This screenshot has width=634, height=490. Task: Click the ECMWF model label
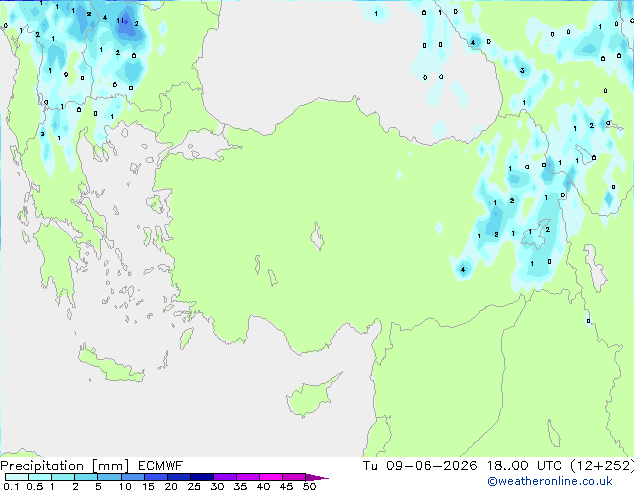click(161, 466)
